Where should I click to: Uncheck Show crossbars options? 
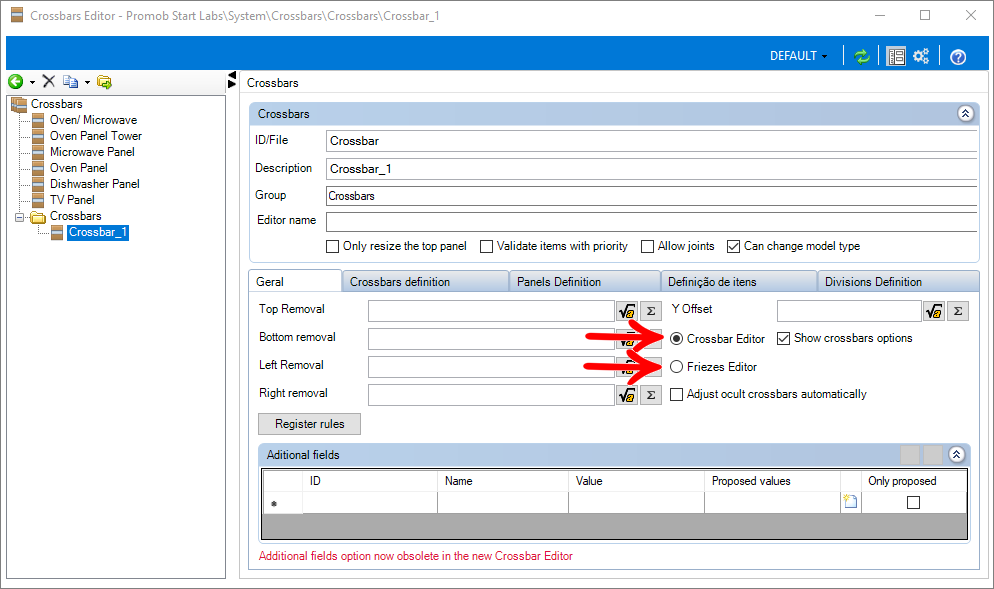tap(784, 339)
